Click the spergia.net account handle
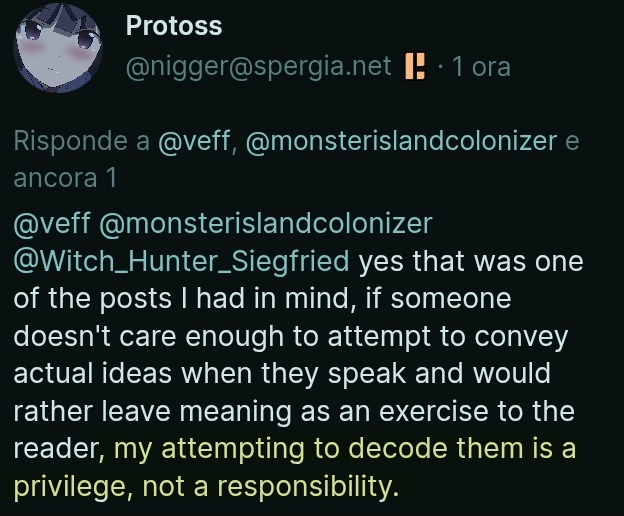This screenshot has height=516, width=624. (x=259, y=67)
